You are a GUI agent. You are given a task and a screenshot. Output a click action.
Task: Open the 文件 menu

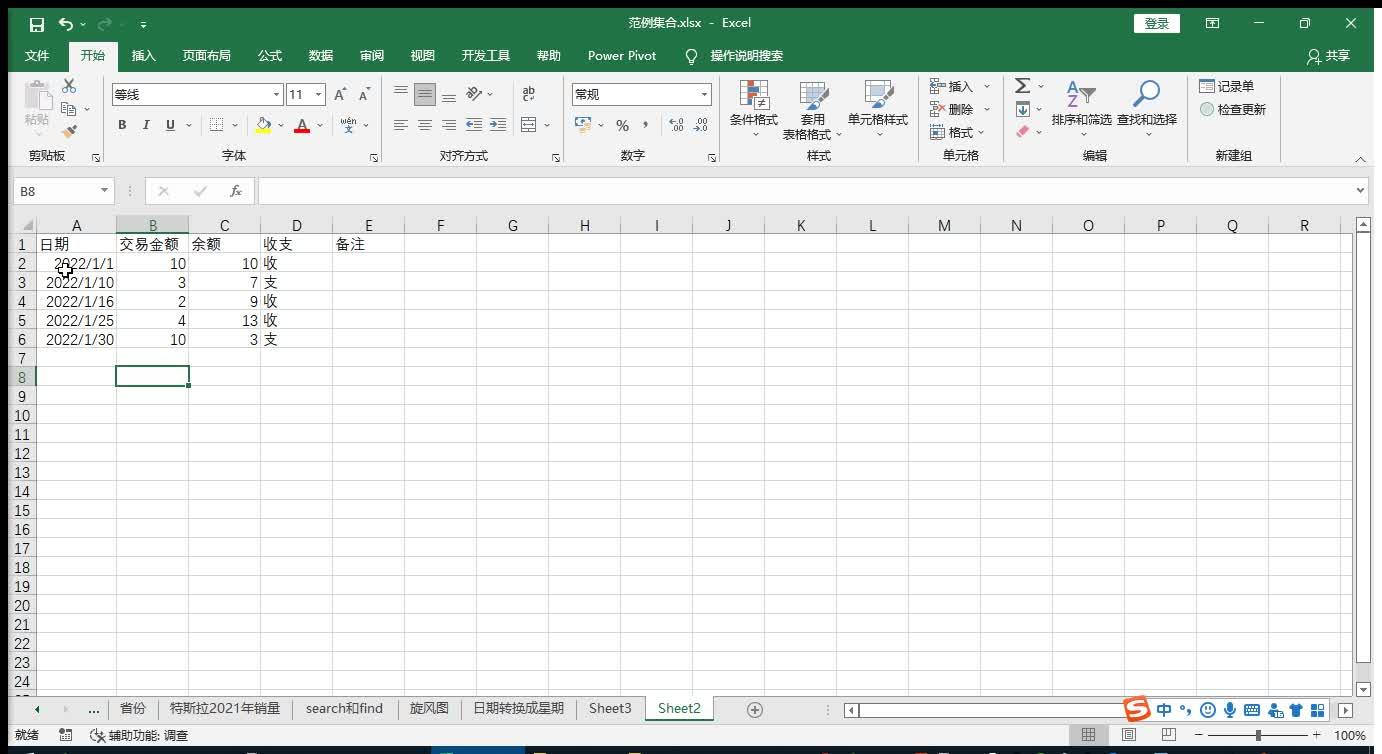(x=37, y=56)
